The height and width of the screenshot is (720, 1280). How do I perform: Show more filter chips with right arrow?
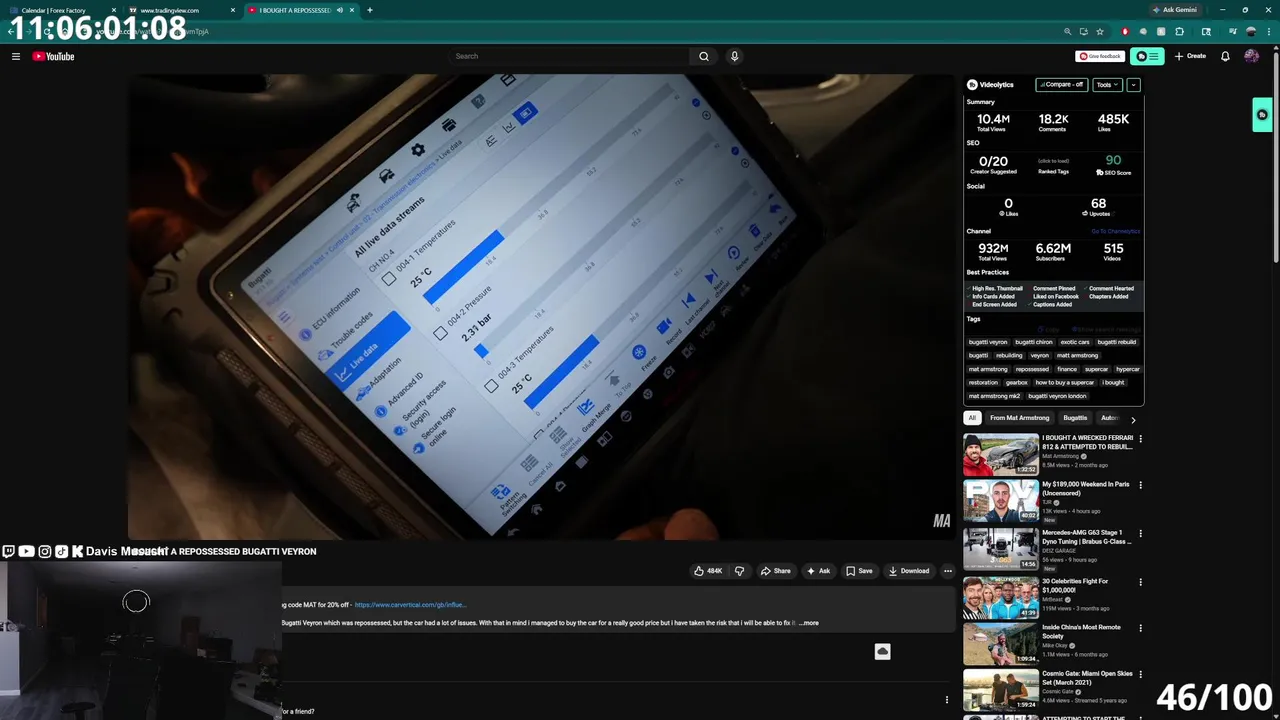click(1133, 419)
